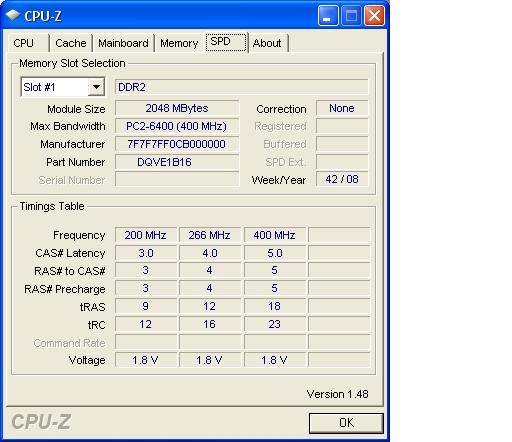Click the Week/Year value 42 / 08
Viewport: 512px width, 442px height.
tap(342, 179)
